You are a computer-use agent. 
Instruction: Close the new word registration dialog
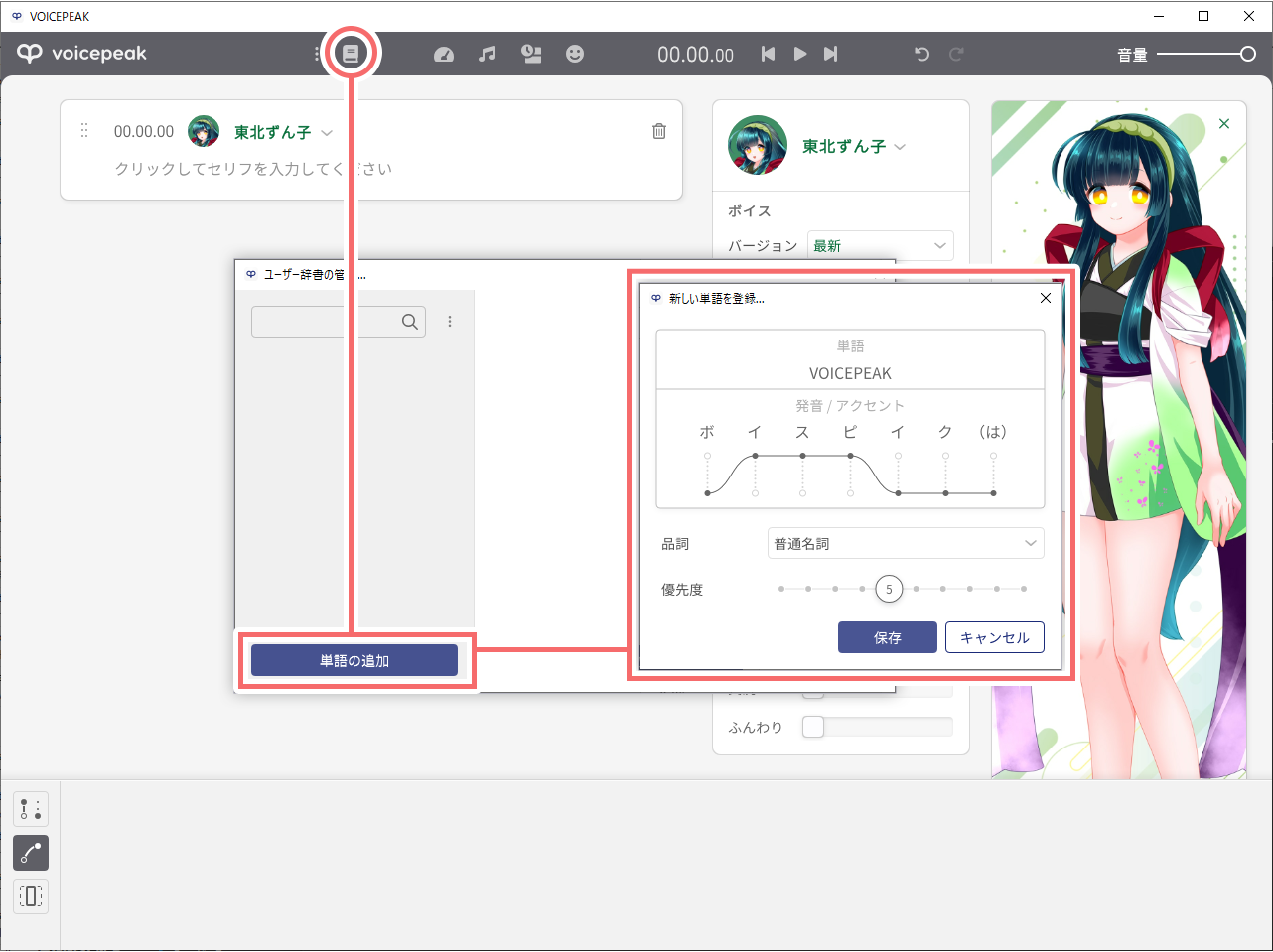point(1045,298)
